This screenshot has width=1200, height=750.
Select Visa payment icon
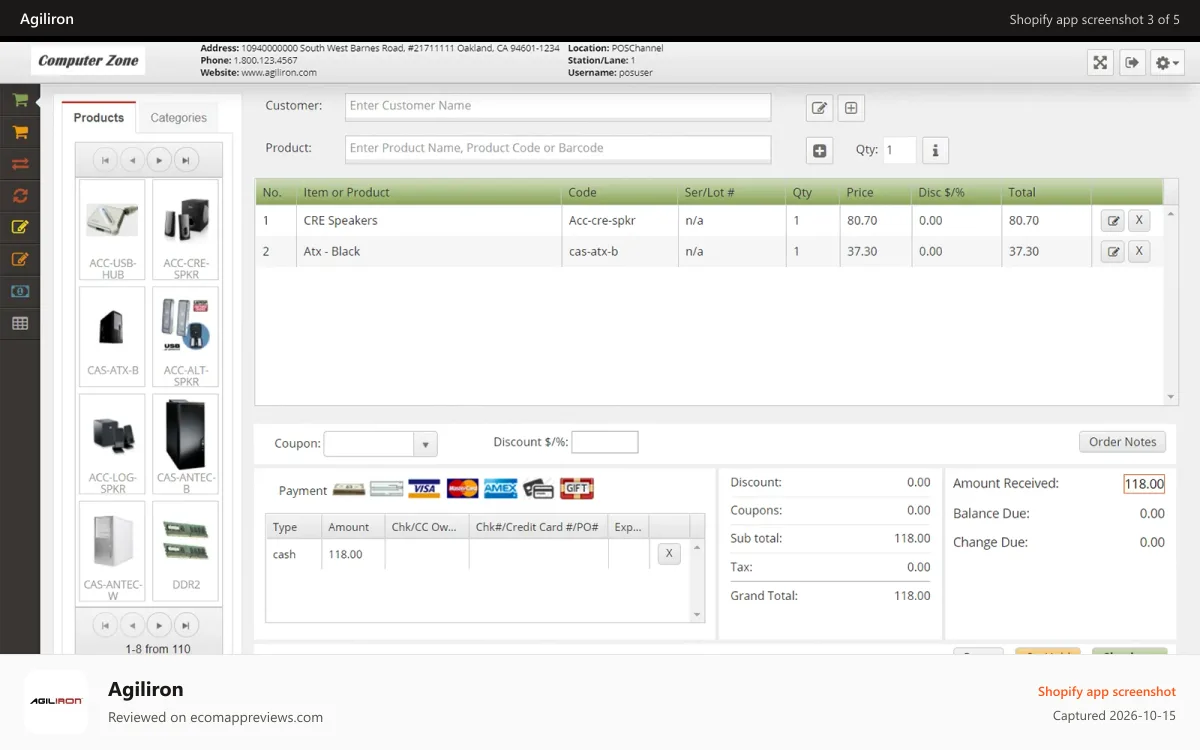pos(424,489)
